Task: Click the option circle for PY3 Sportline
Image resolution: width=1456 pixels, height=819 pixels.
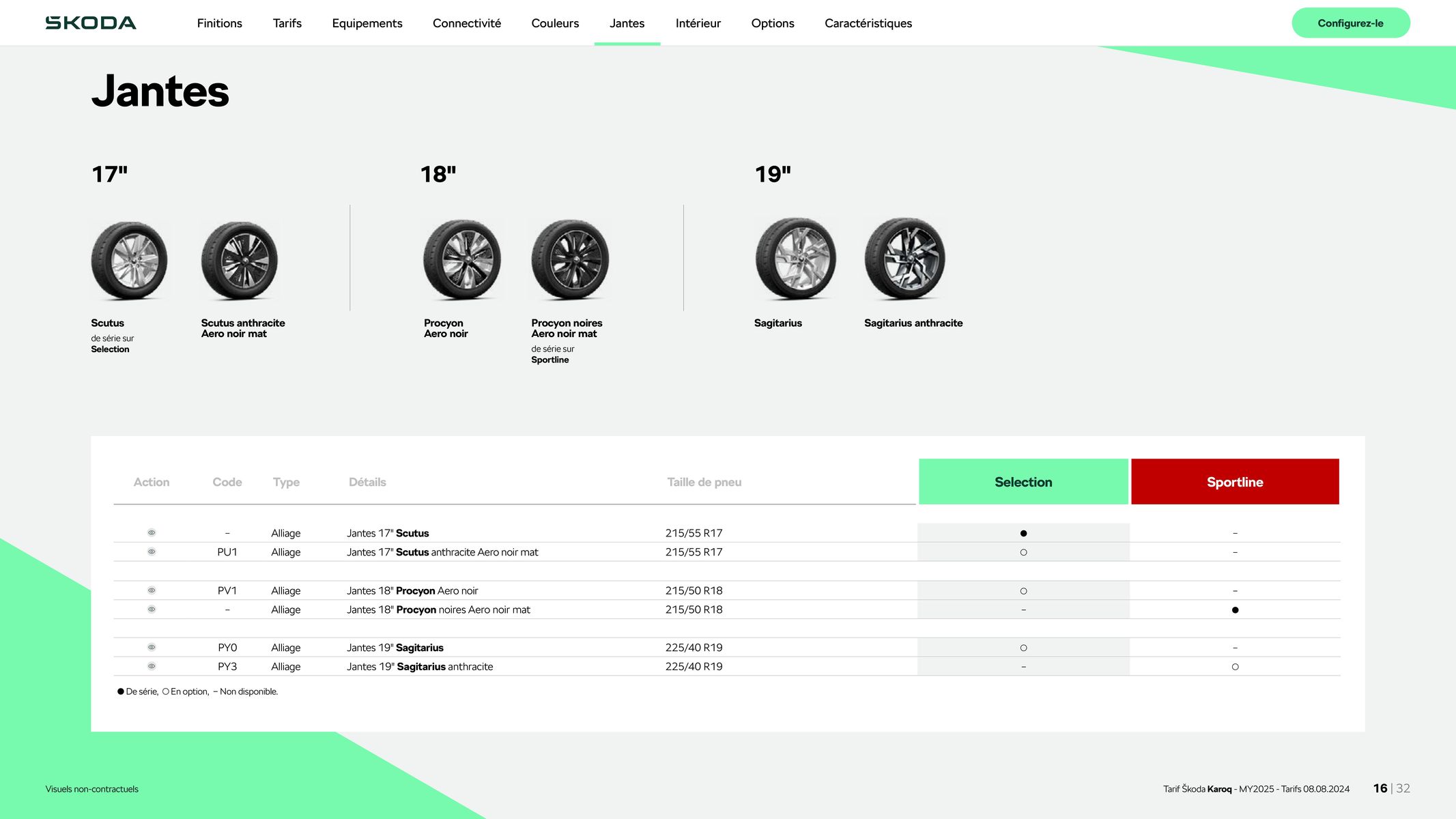Action: 1235,667
